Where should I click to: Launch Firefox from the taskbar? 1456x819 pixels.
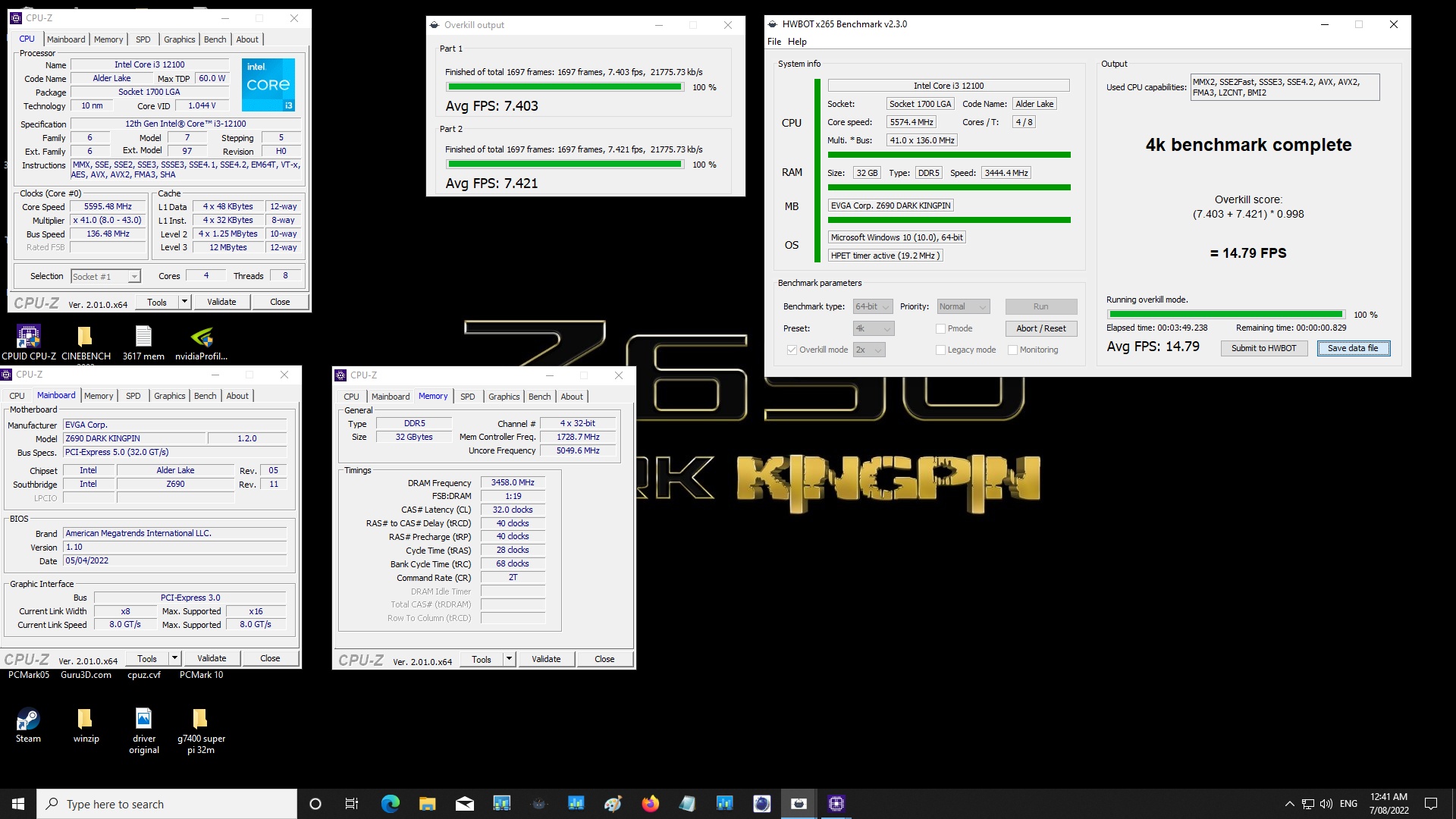click(650, 804)
